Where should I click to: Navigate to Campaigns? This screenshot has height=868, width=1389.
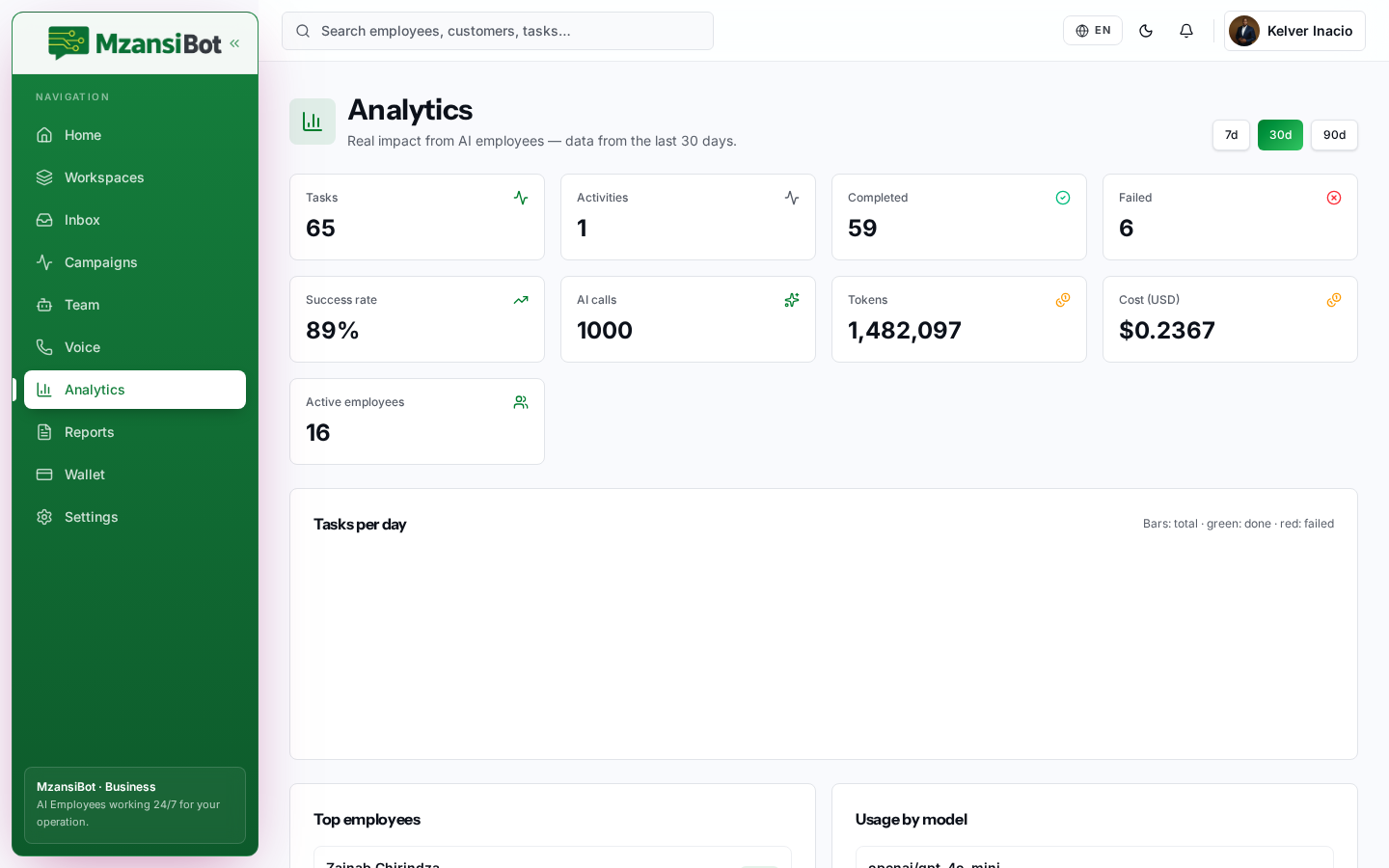click(135, 262)
